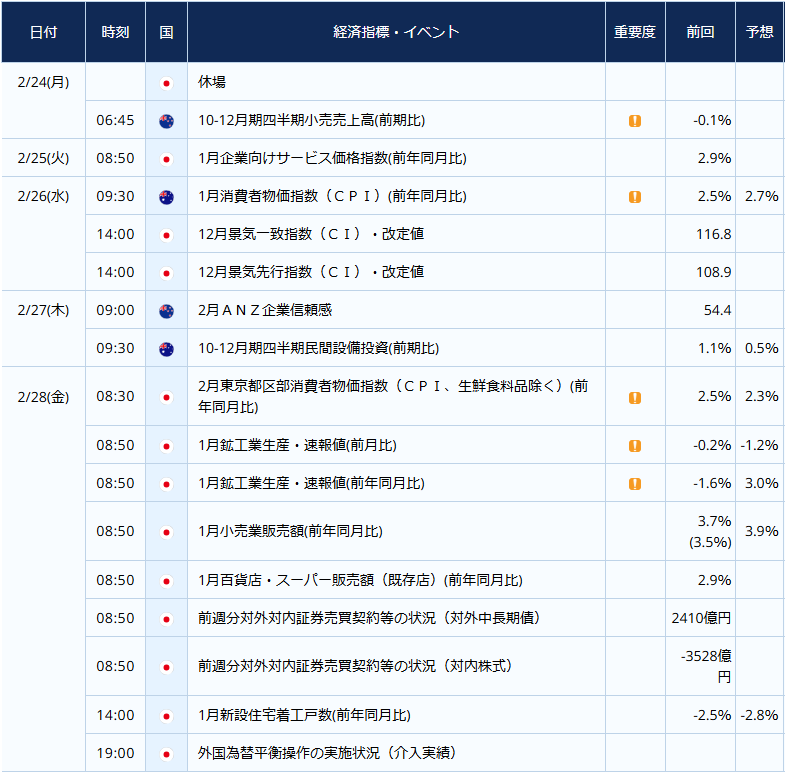Image resolution: width=785 pixels, height=772 pixels.
Task: Click the 10-12月期四半期小売売上高(前期比) event
Action: 311,120
